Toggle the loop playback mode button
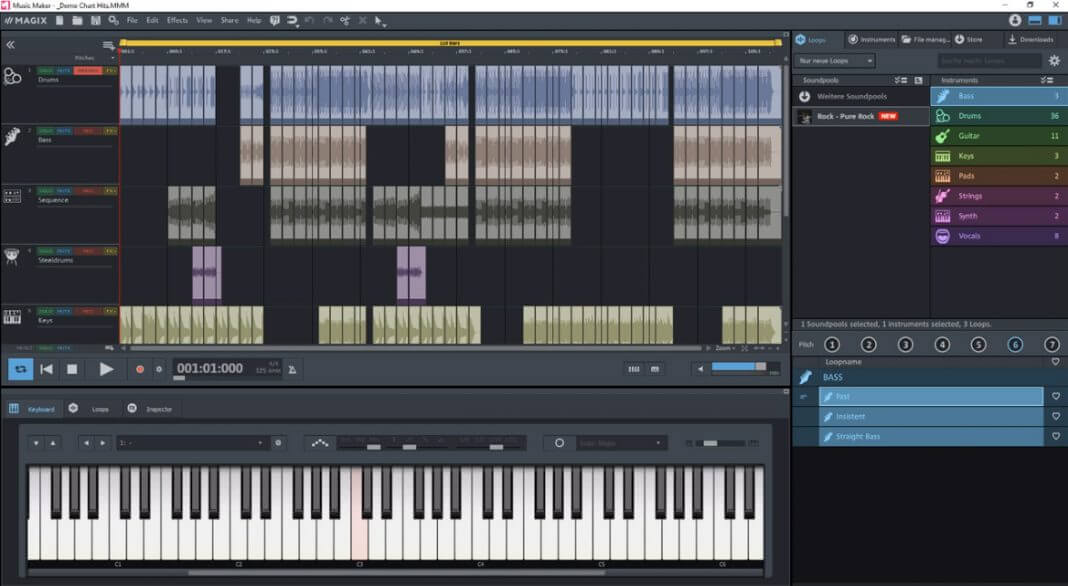 tap(20, 369)
